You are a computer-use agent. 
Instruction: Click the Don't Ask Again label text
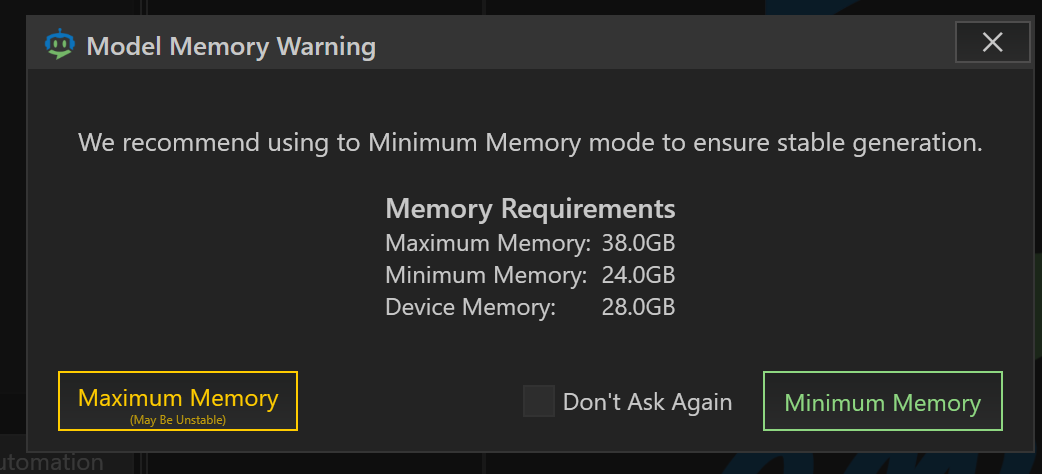pos(647,402)
